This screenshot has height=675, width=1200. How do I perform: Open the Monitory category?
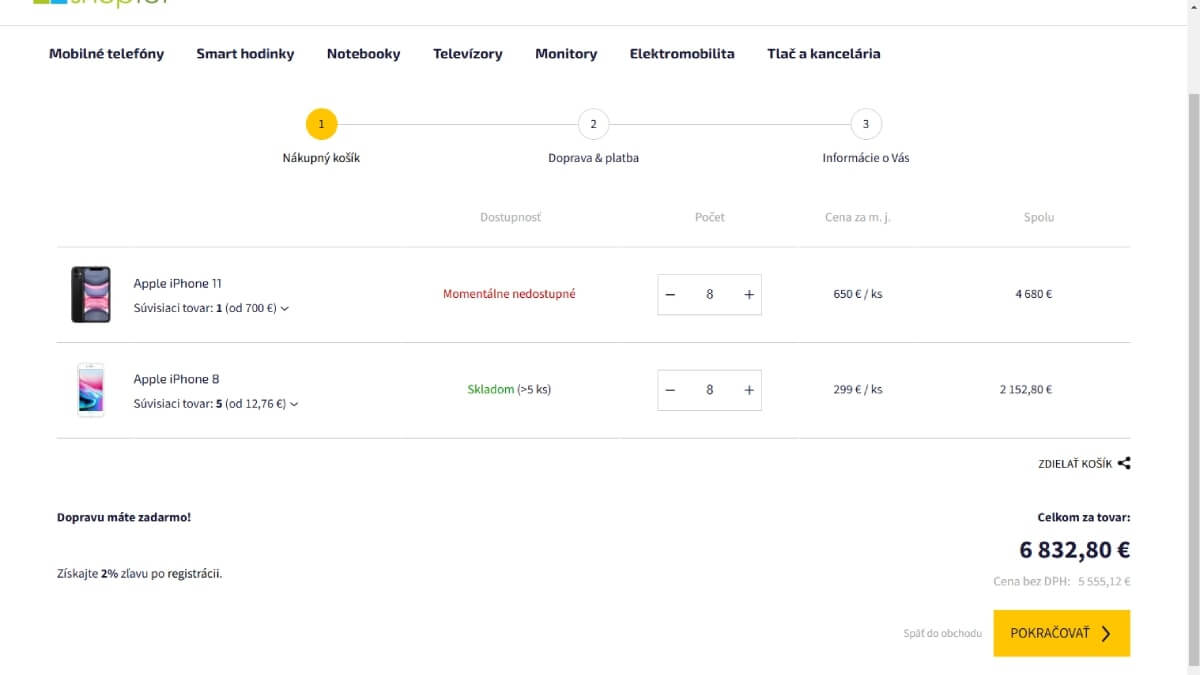(x=566, y=54)
